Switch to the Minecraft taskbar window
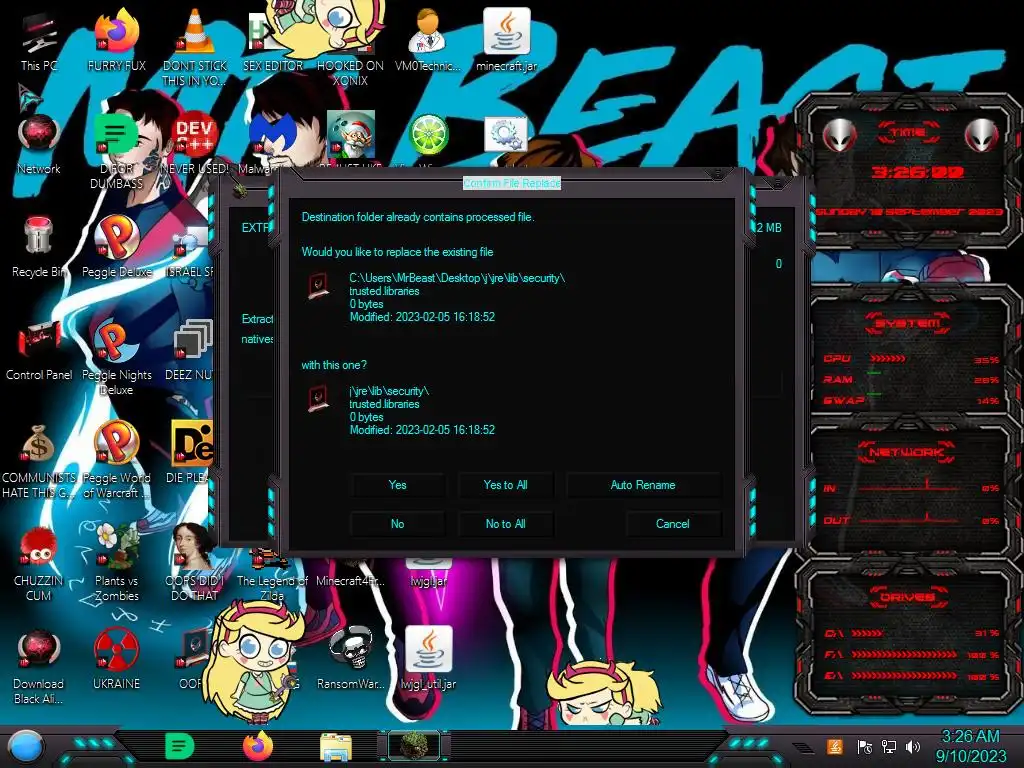 [414, 746]
